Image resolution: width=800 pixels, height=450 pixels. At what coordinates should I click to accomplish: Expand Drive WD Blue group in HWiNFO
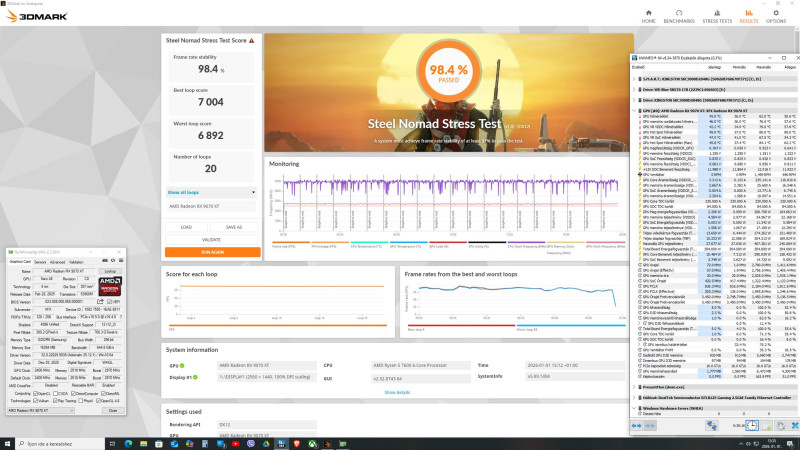[x=635, y=90]
